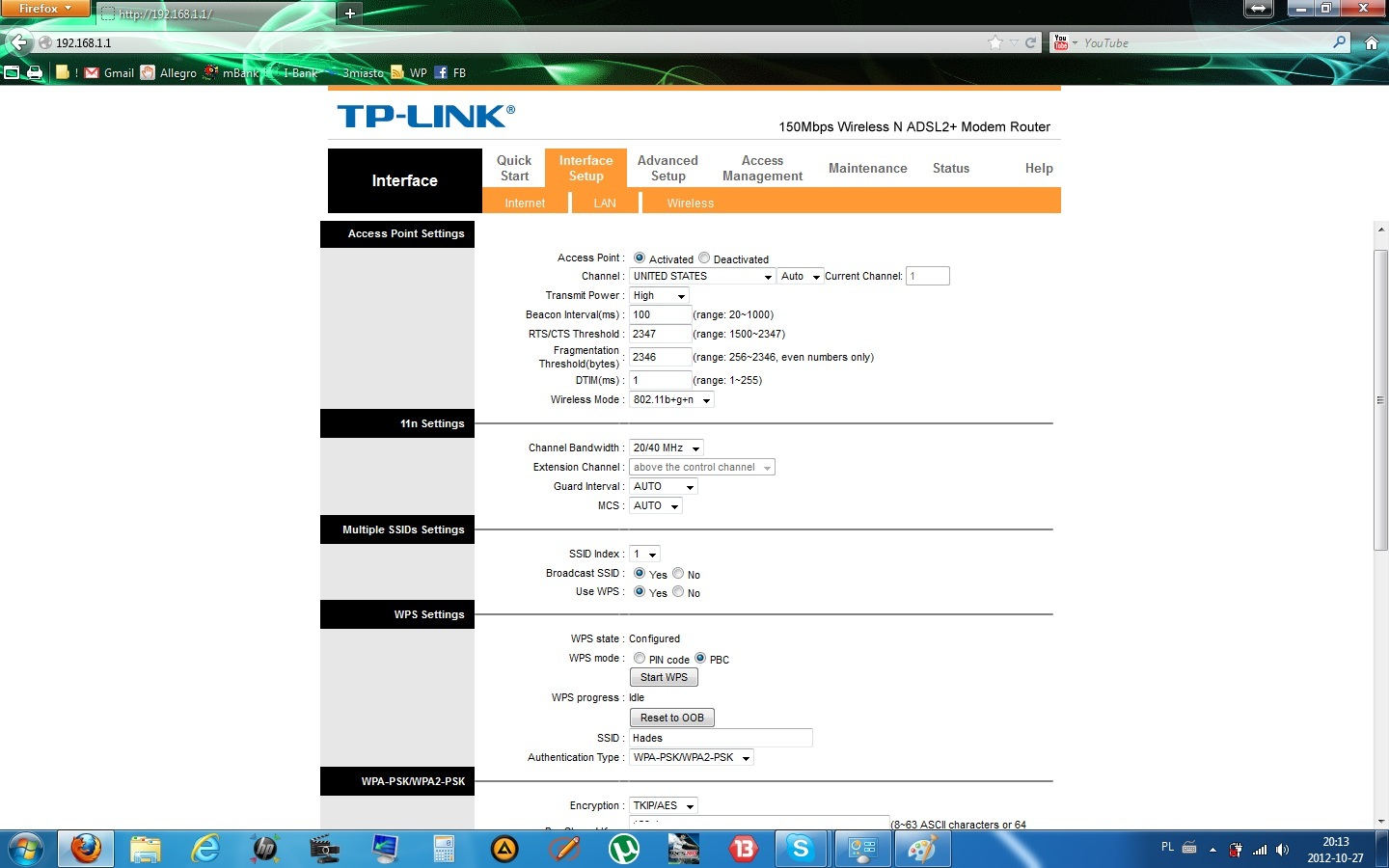Screen dimensions: 1389x868
Task: Open the MCS dropdown
Action: 656,505
